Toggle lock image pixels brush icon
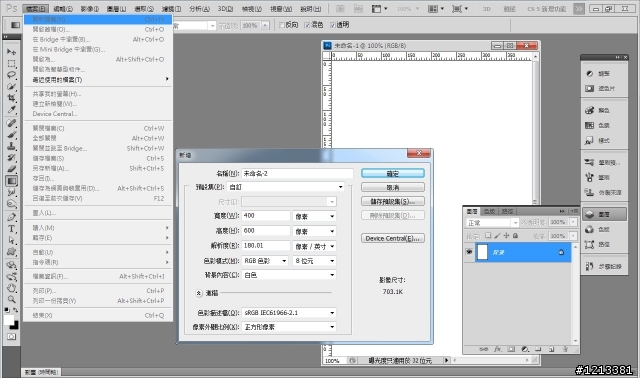 (x=497, y=236)
